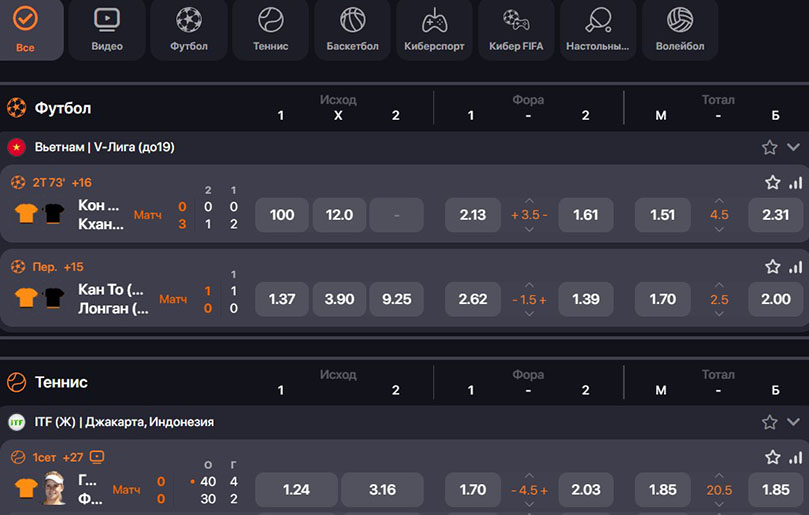Open the Видео category tab
The width and height of the screenshot is (809, 515).
106,30
